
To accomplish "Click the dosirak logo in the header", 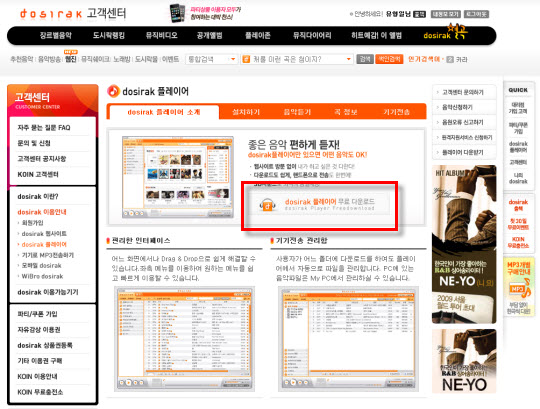I will [51, 14].
